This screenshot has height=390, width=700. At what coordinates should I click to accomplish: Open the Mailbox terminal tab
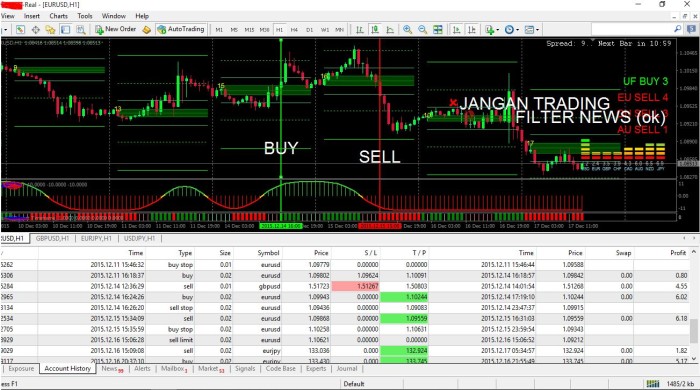[x=174, y=369]
